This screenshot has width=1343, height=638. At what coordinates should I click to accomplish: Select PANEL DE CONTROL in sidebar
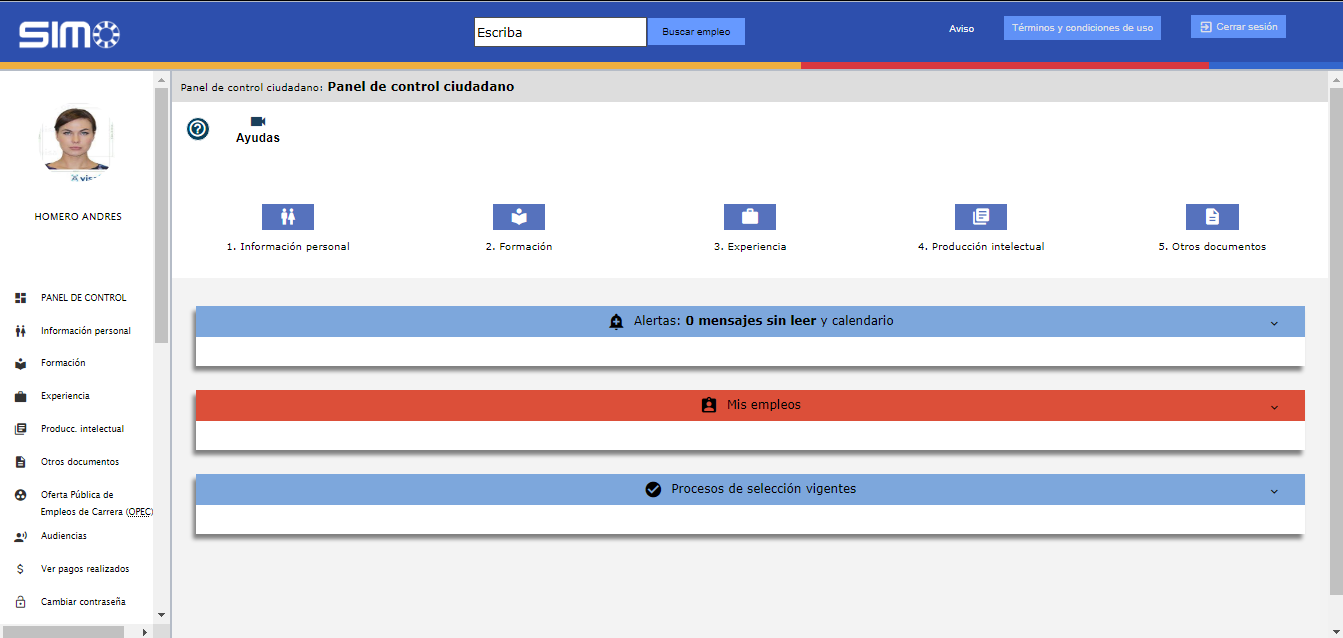[83, 298]
